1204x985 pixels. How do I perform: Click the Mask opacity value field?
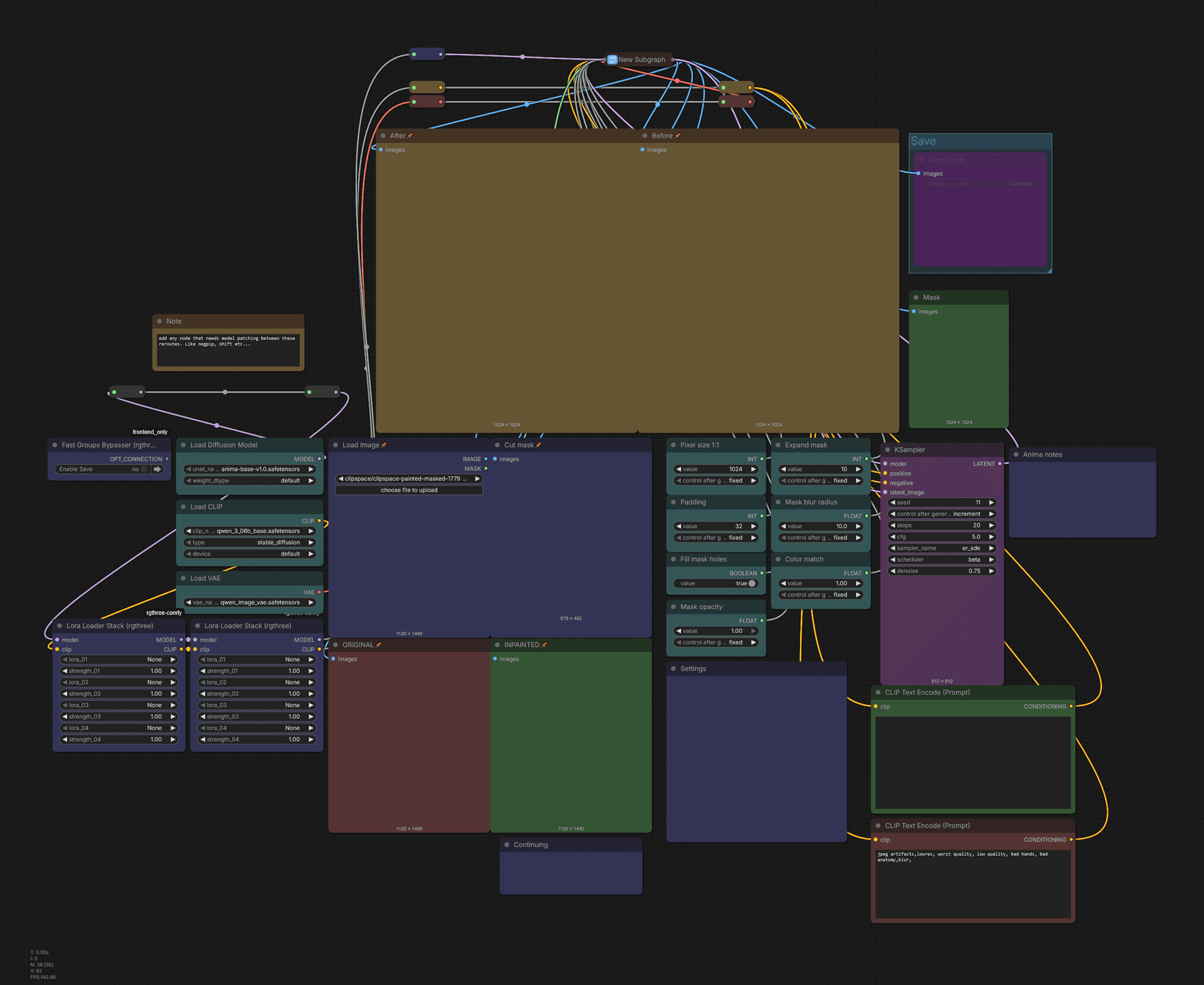point(716,631)
